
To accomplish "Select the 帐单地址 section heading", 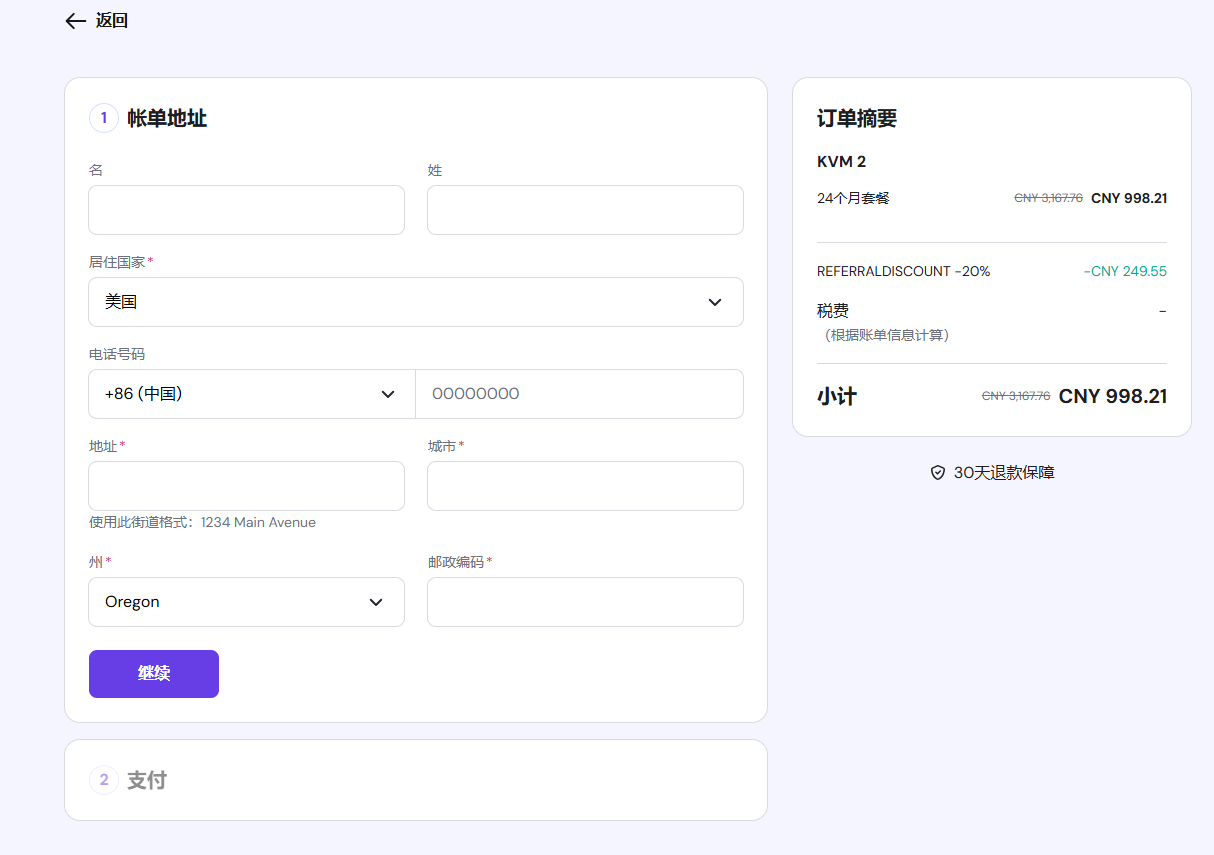I will 167,118.
